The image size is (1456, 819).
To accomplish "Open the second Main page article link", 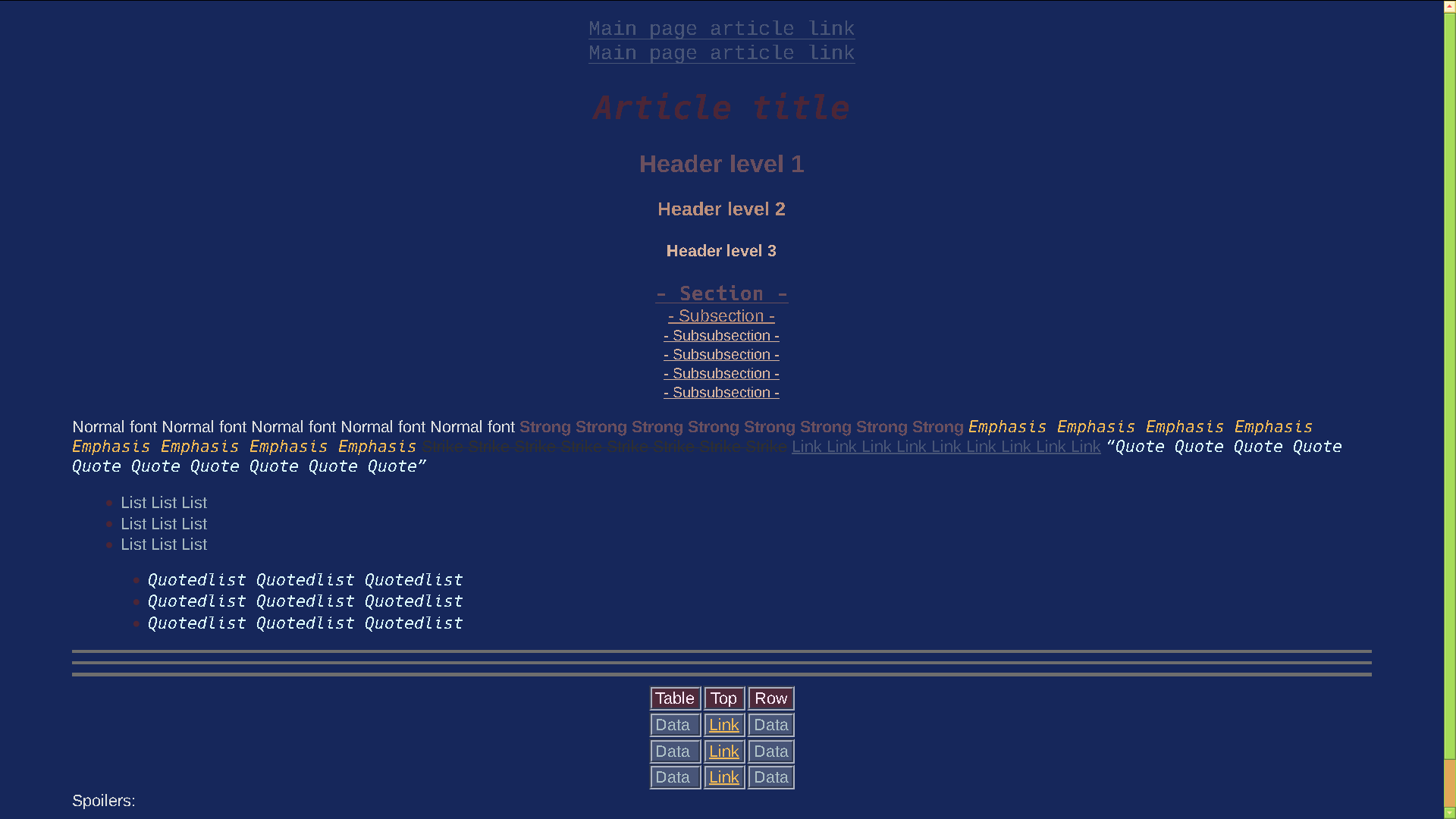I will [721, 52].
